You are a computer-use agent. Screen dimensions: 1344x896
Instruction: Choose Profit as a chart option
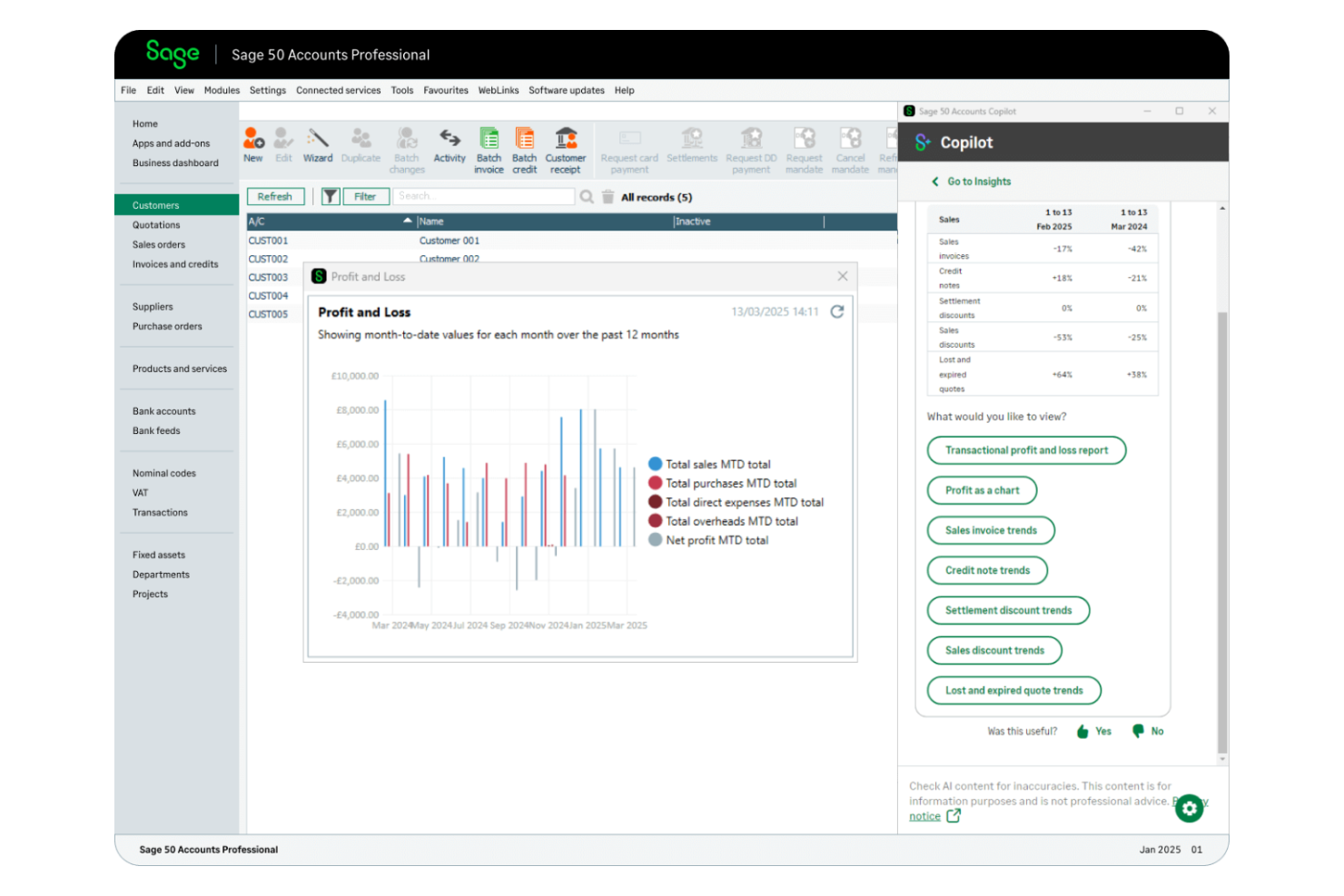pos(982,490)
